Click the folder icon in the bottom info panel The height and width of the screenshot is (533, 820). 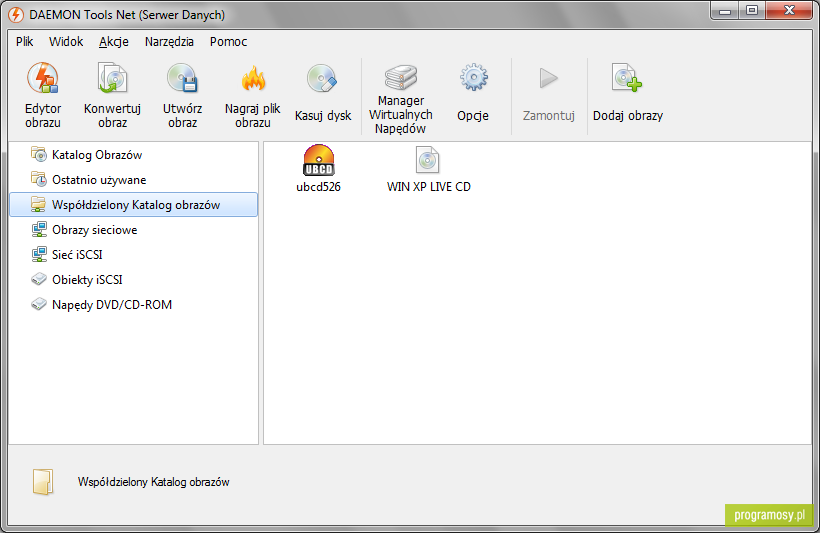pyautogui.click(x=43, y=481)
